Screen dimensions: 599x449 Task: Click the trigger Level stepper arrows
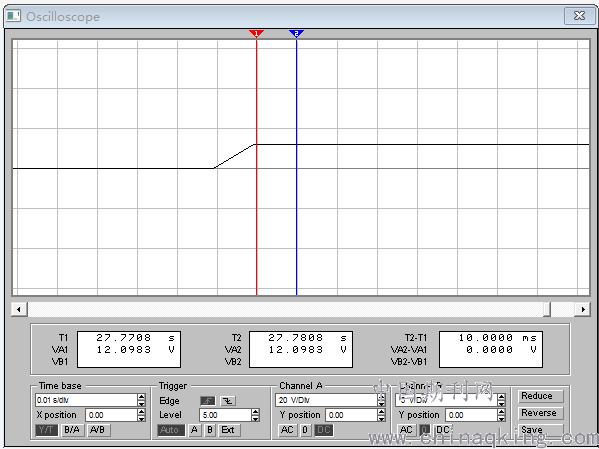[256, 415]
